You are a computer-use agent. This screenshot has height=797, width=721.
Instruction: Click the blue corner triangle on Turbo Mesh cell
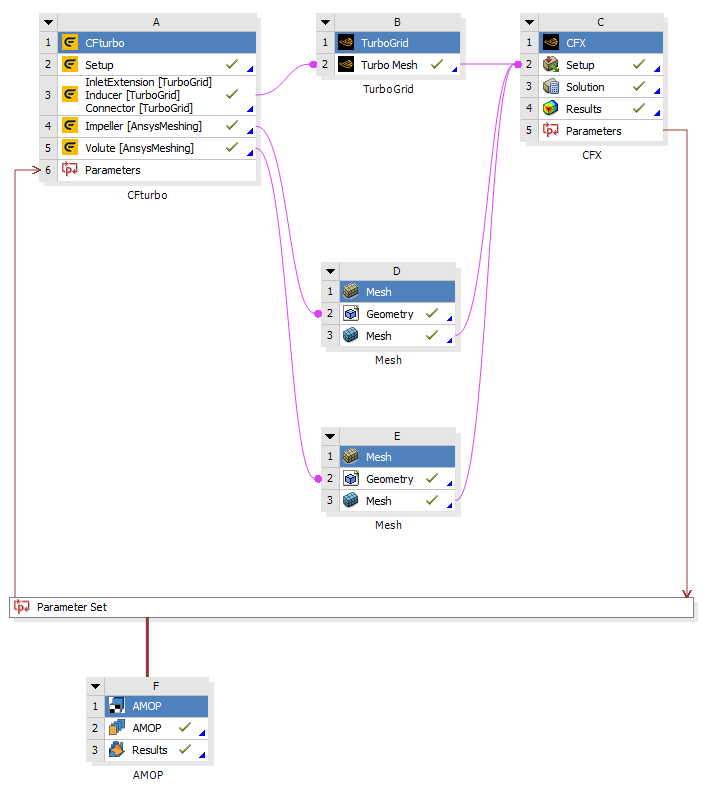pos(455,69)
